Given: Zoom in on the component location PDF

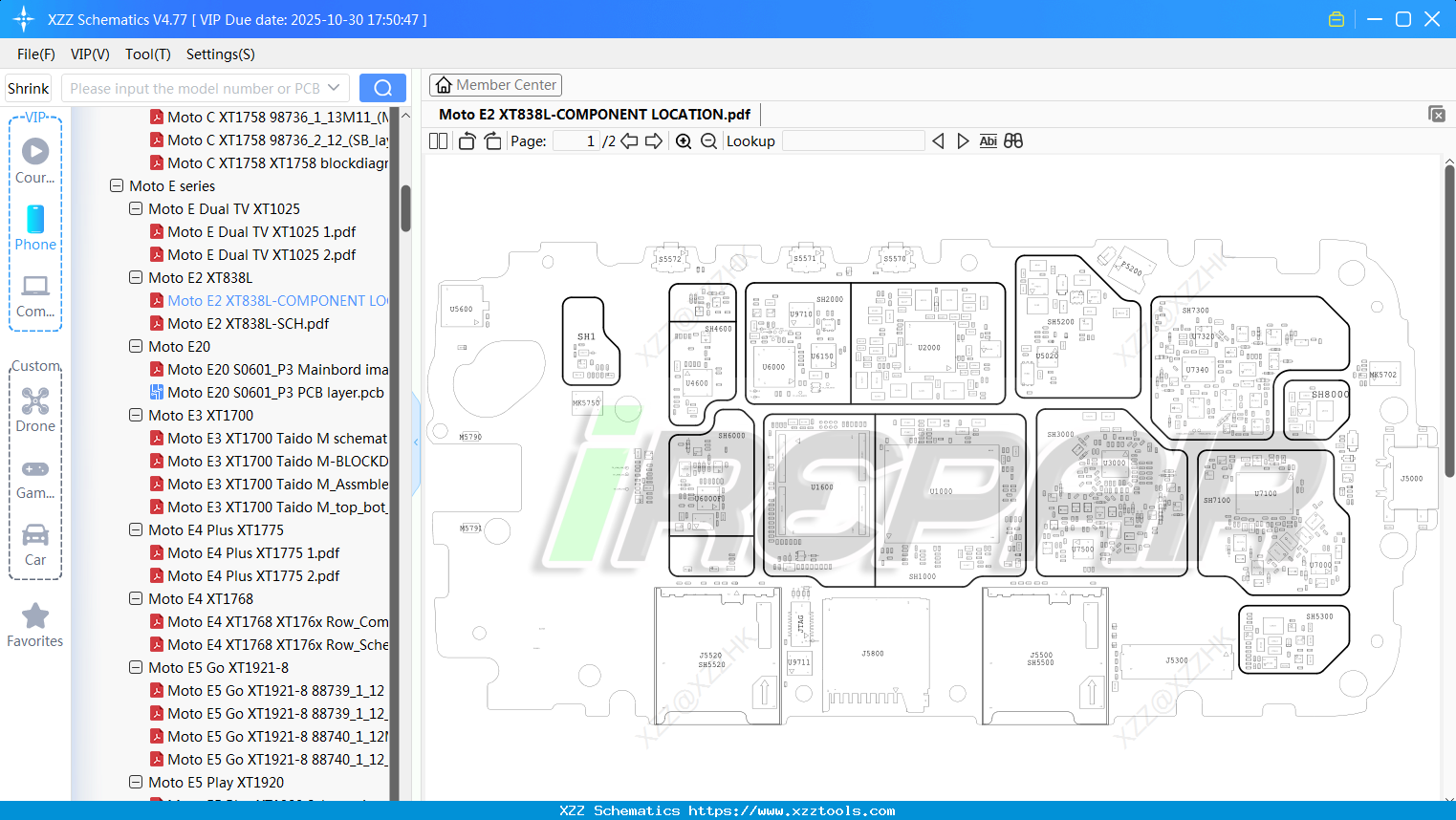Looking at the screenshot, I should (x=683, y=140).
